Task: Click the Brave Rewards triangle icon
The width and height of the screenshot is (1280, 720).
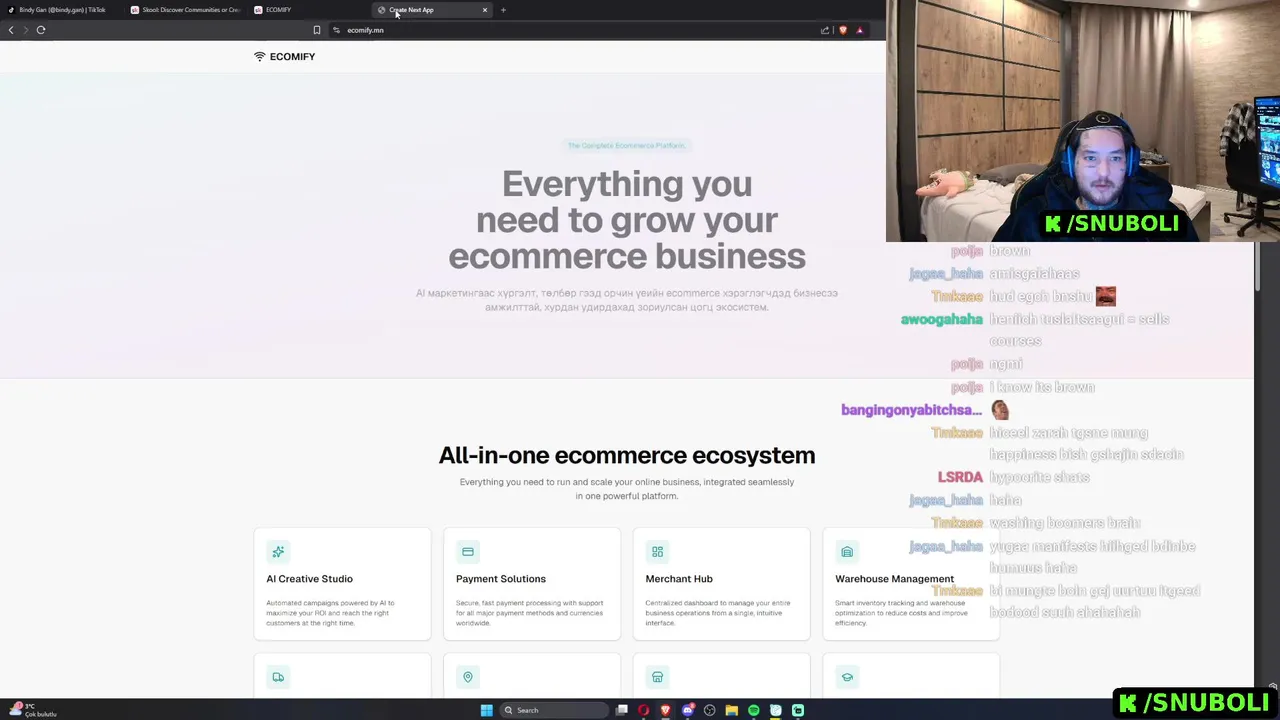Action: [859, 30]
